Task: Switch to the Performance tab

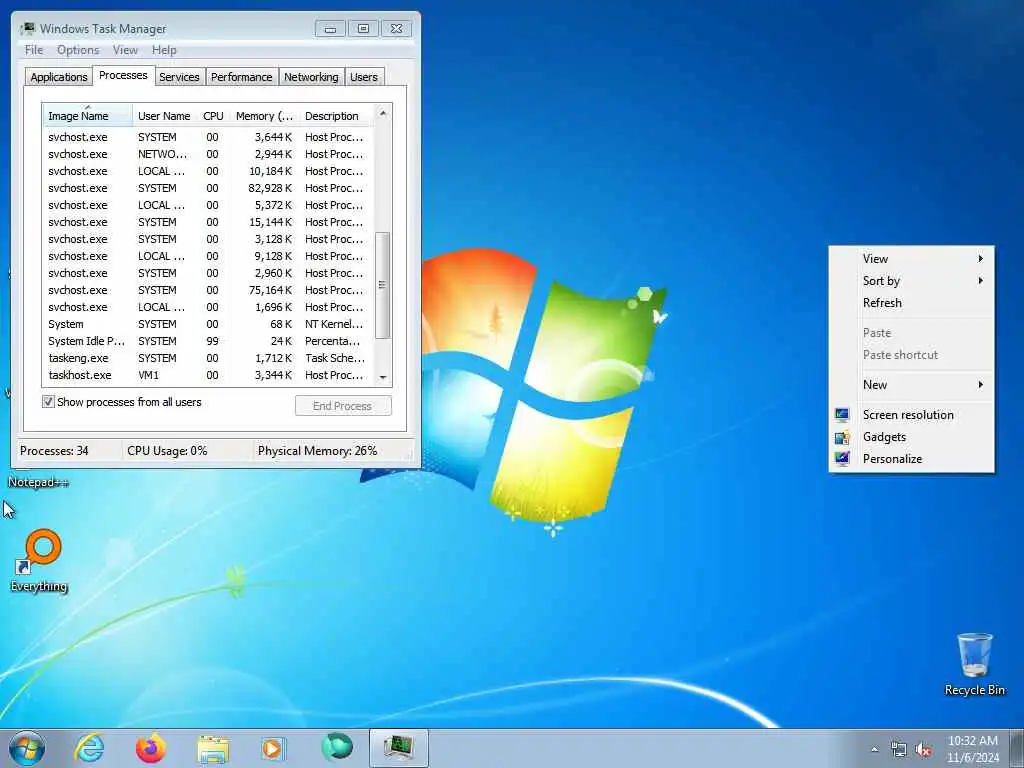Action: click(x=241, y=77)
